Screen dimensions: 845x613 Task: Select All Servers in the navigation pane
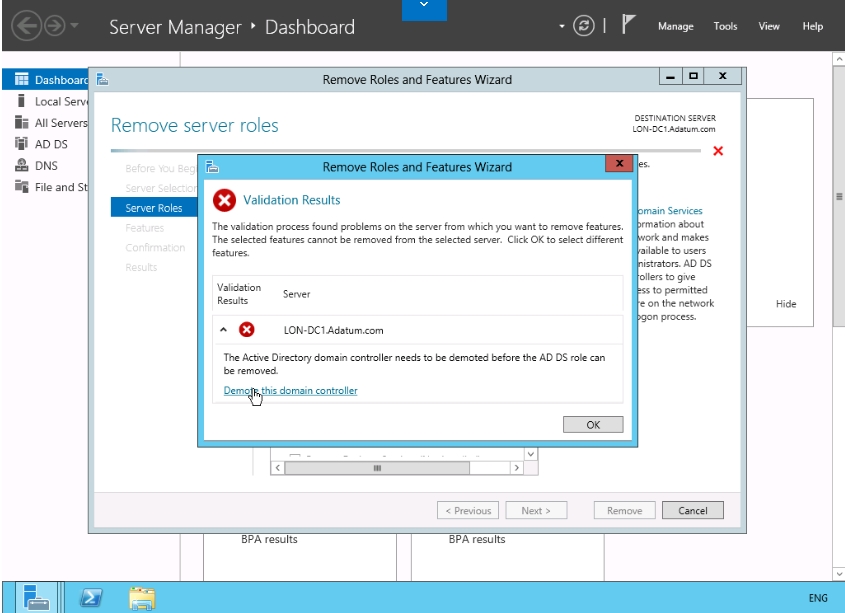(45, 123)
